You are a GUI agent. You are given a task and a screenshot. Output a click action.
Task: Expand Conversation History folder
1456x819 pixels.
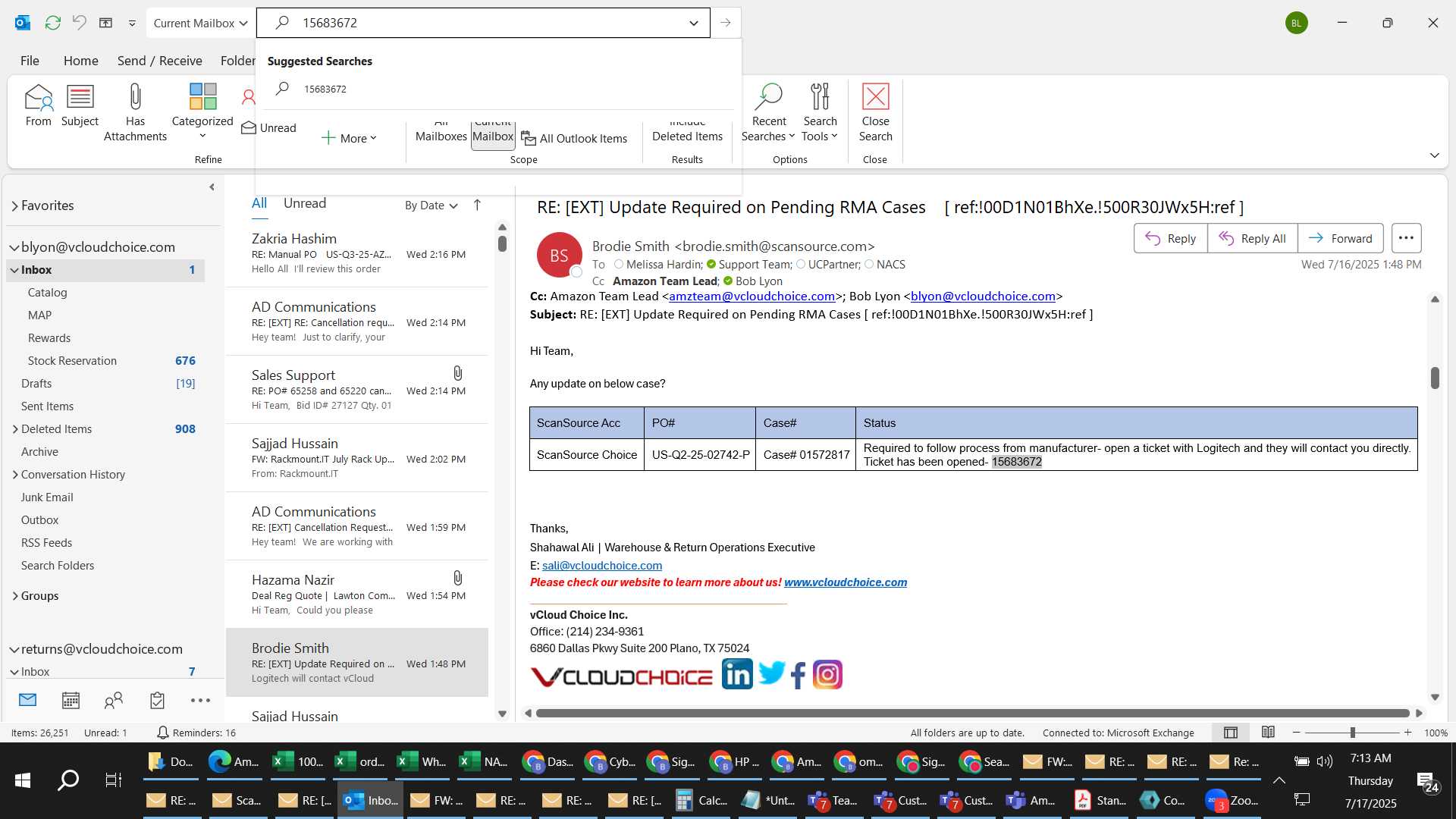pos(15,475)
